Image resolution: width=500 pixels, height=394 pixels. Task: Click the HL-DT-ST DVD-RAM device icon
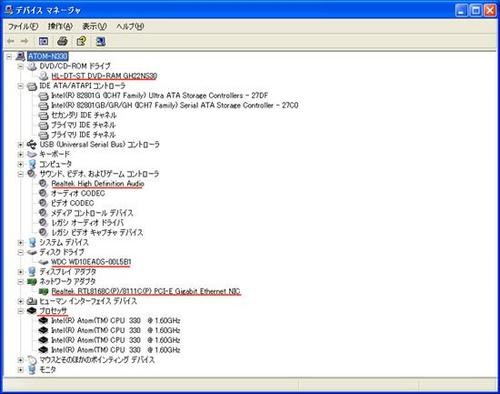tap(44, 76)
